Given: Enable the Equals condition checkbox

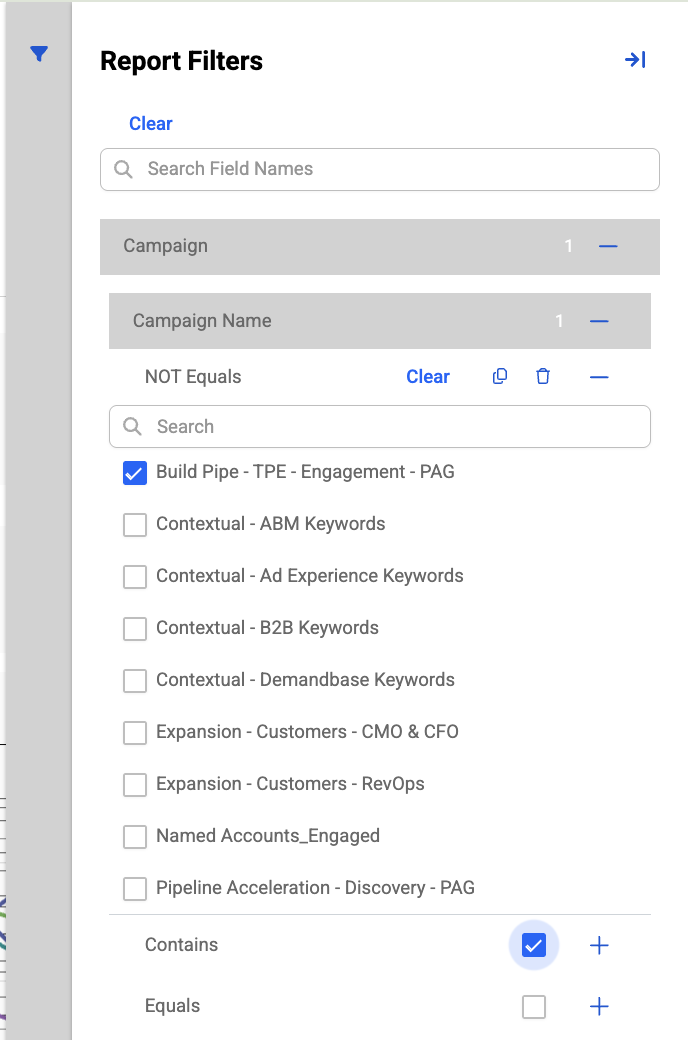Looking at the screenshot, I should tap(533, 1006).
